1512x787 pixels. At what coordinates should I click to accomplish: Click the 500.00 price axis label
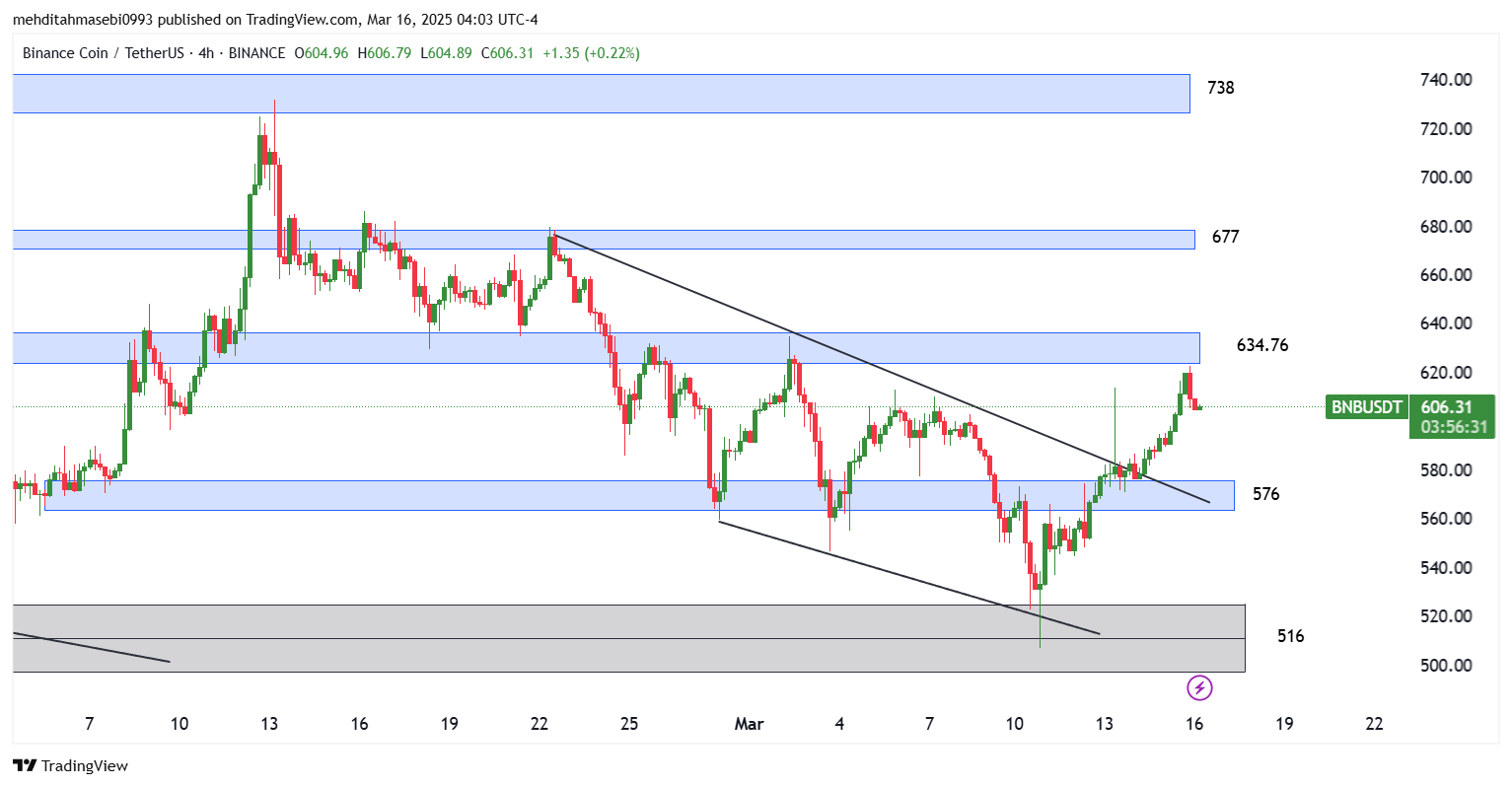coord(1447,666)
